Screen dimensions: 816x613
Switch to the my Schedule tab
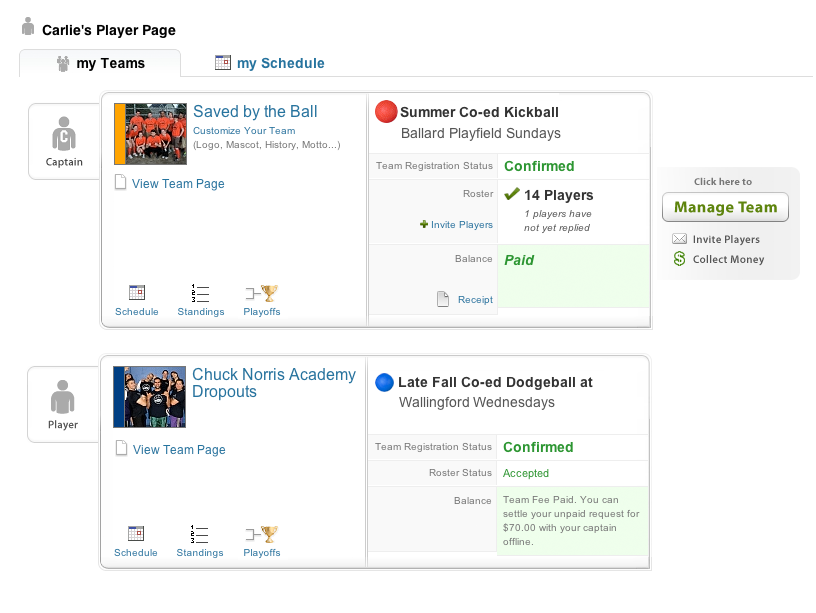[x=269, y=62]
